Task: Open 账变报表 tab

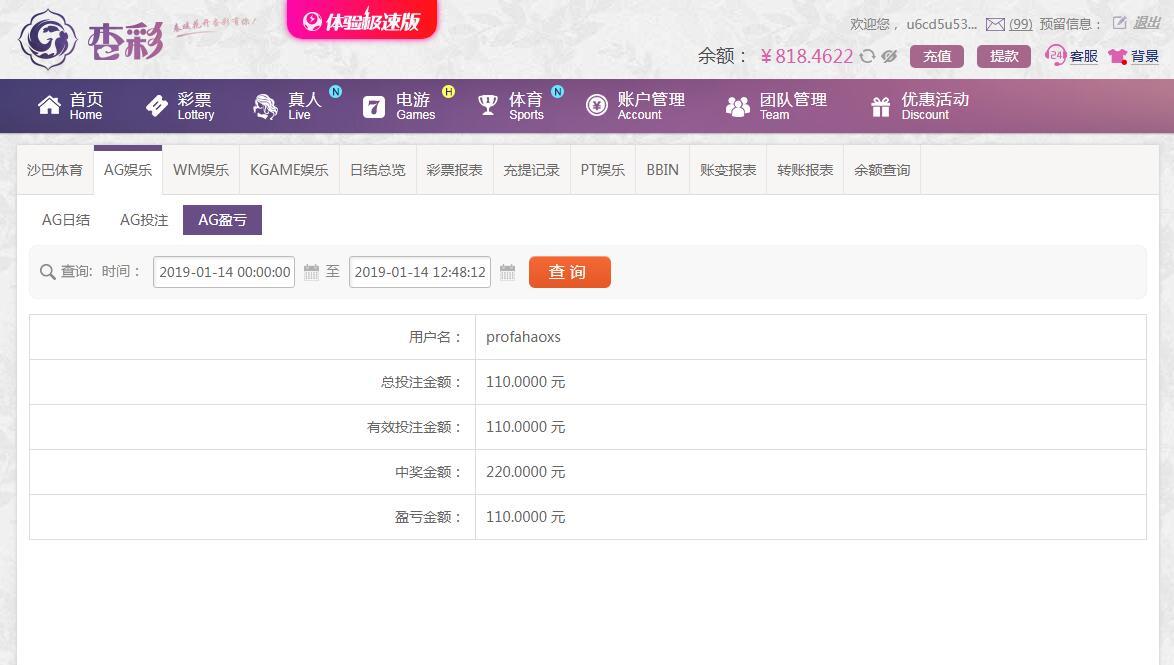Action: (728, 170)
